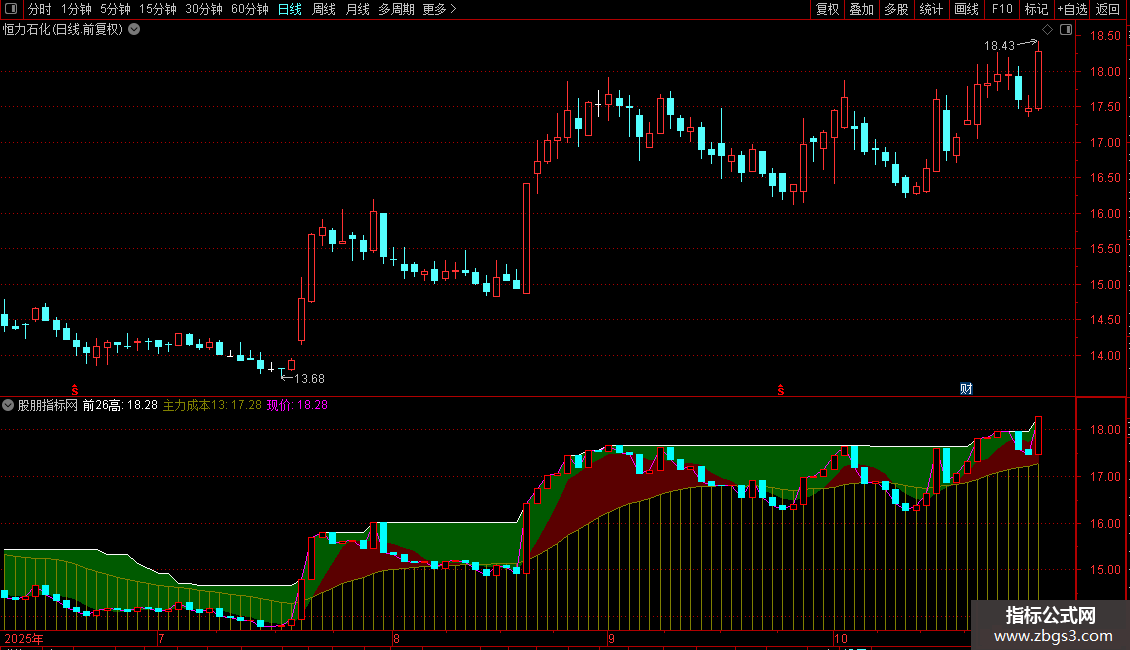Open F10 company info

click(x=1002, y=9)
